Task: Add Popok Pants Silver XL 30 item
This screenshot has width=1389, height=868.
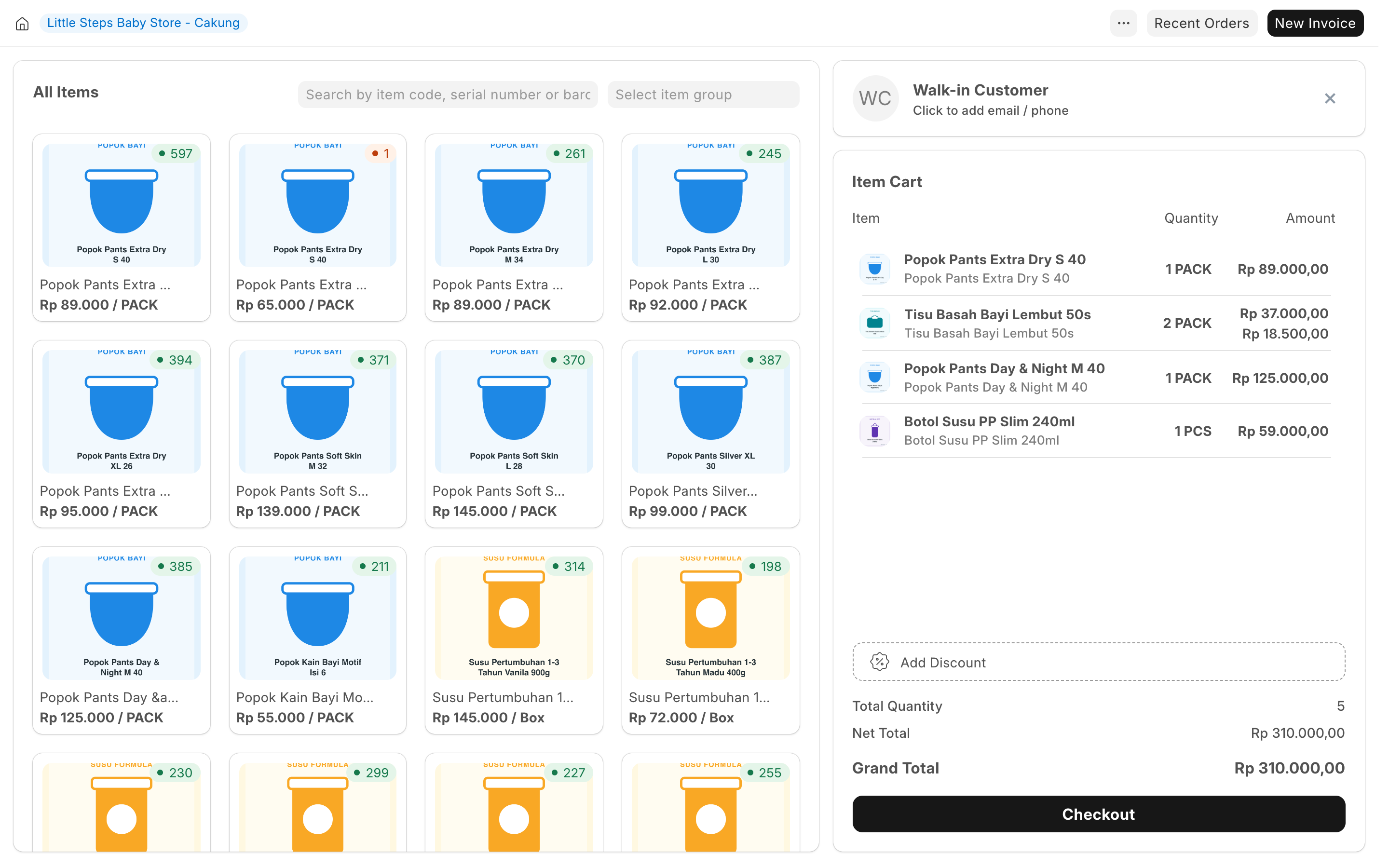Action: tap(710, 434)
